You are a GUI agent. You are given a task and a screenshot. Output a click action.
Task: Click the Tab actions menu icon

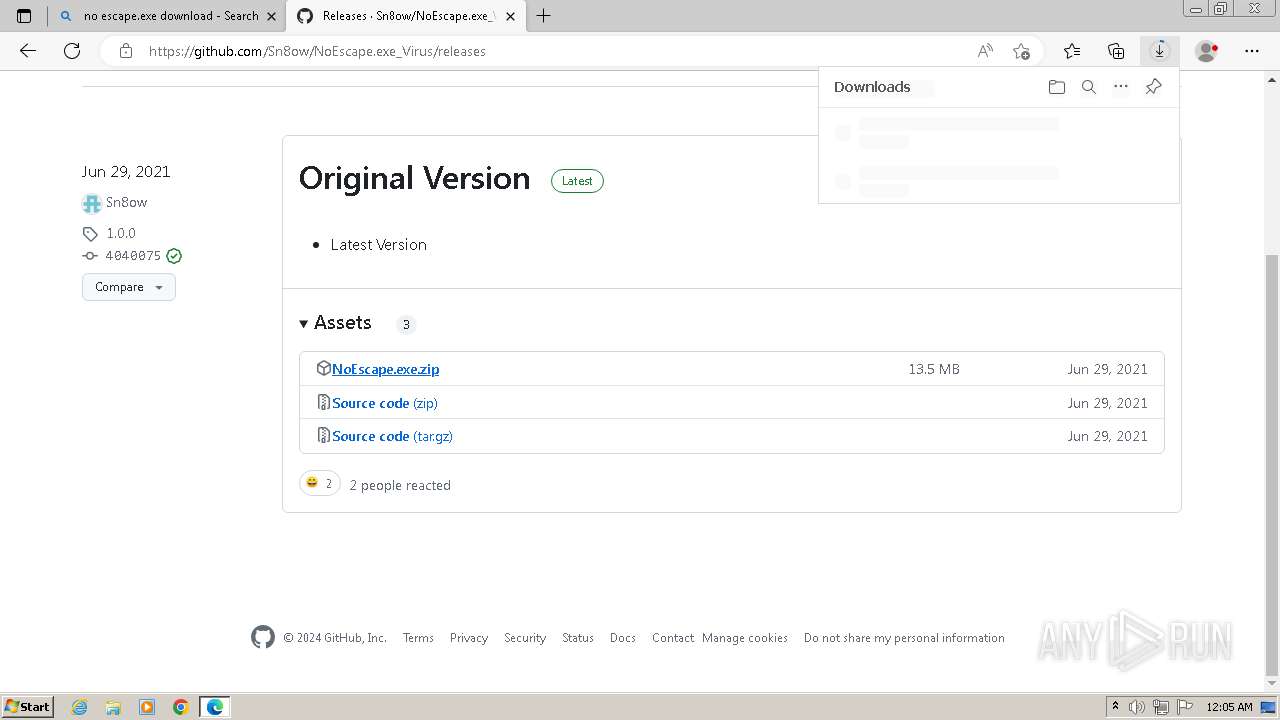[24, 15]
